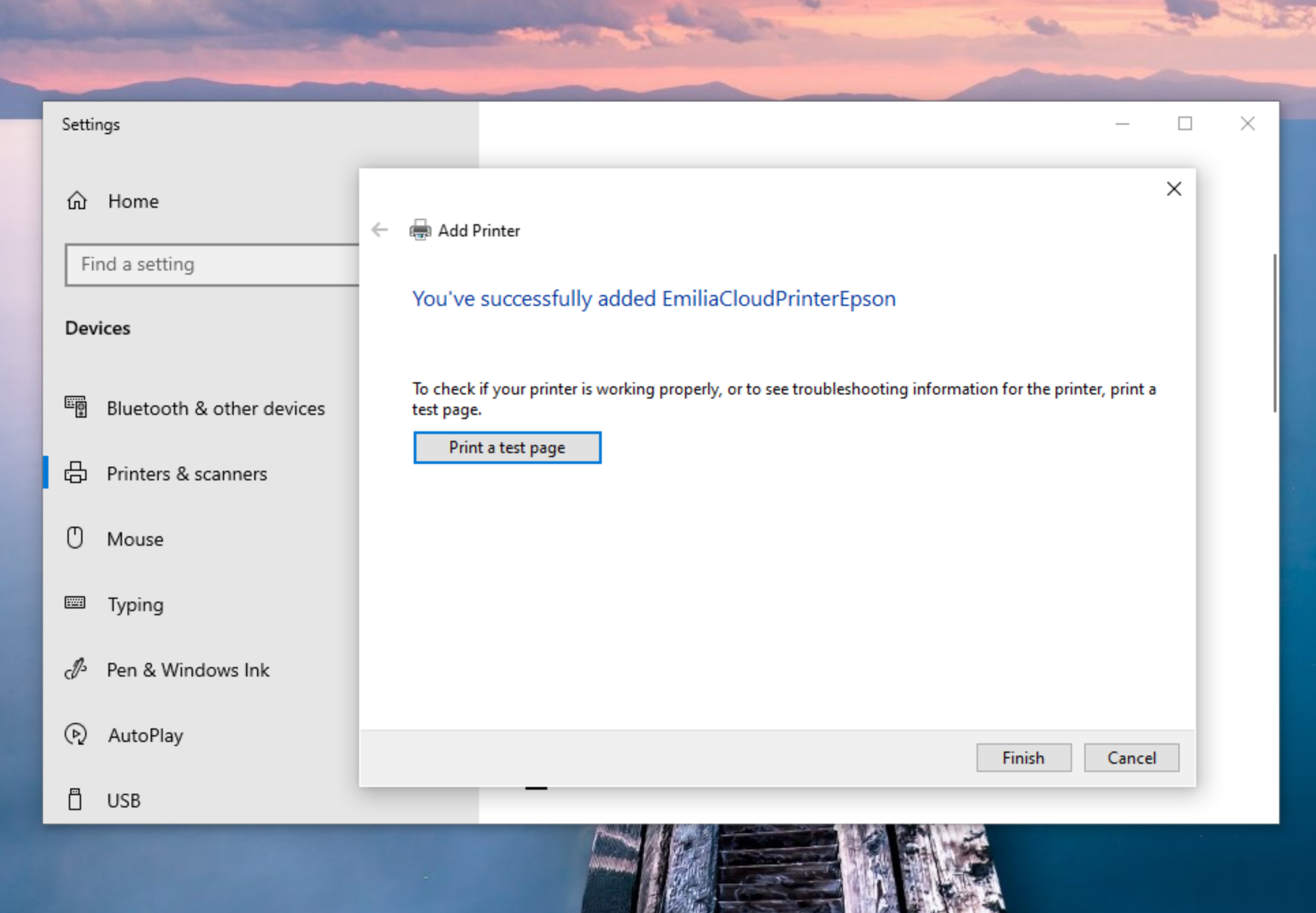Select Pen & Windows Ink label
1316x913 pixels.
188,670
